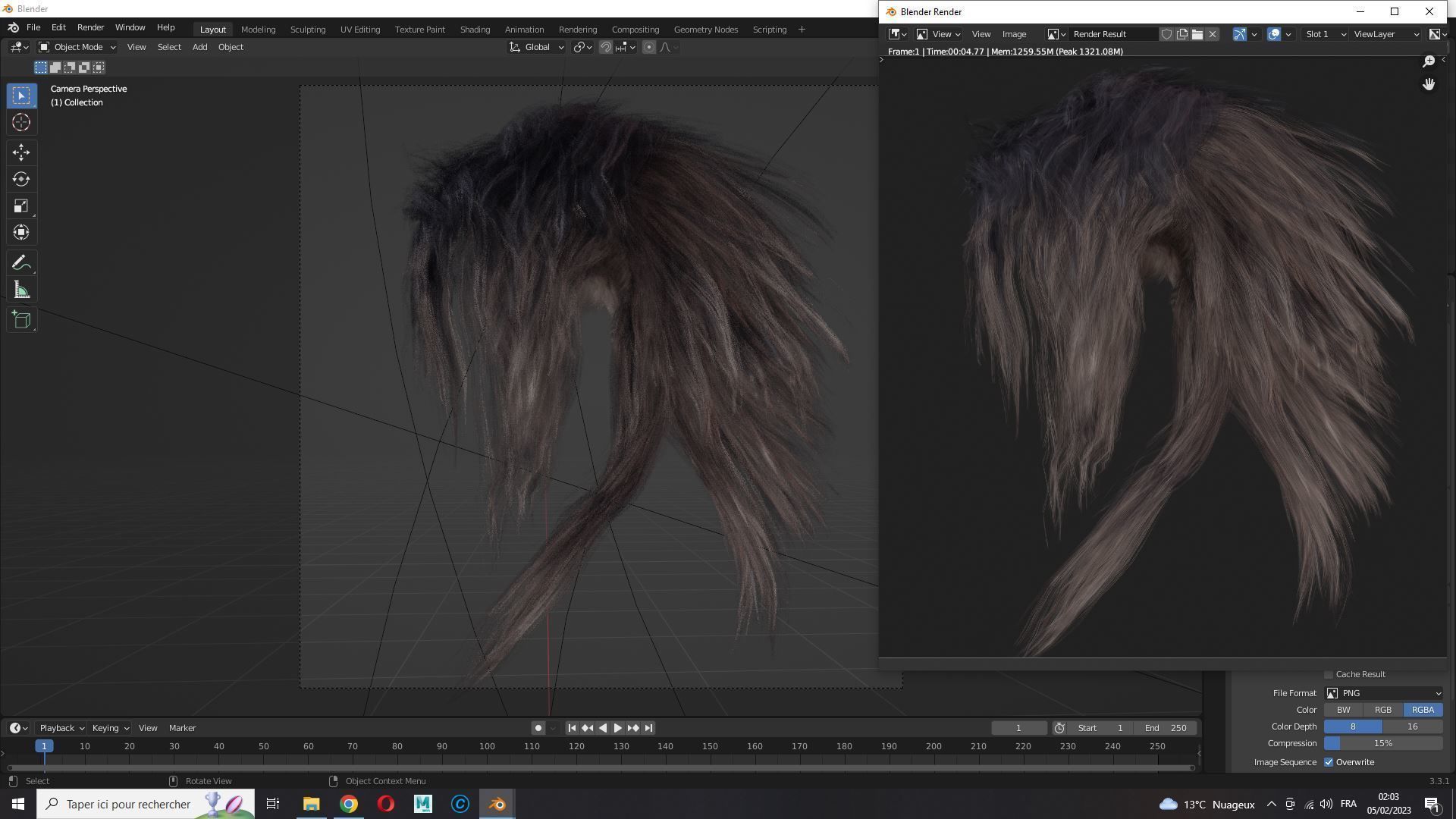
Task: Click the zoom icon in render window
Action: pyautogui.click(x=1429, y=61)
